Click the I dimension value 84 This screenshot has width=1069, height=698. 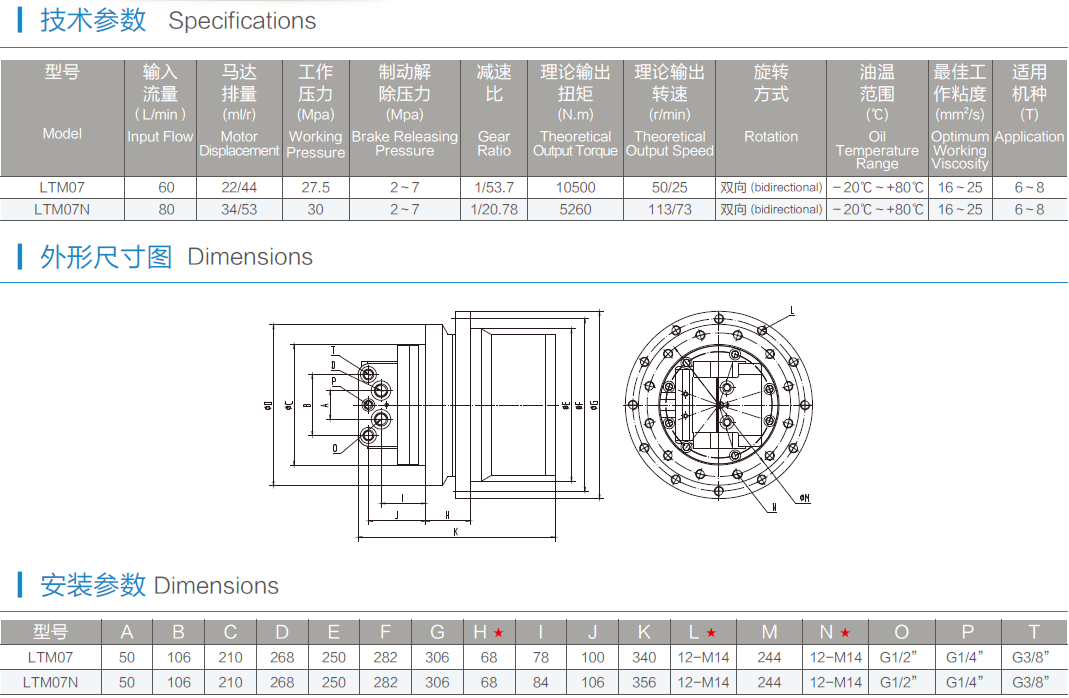[541, 682]
